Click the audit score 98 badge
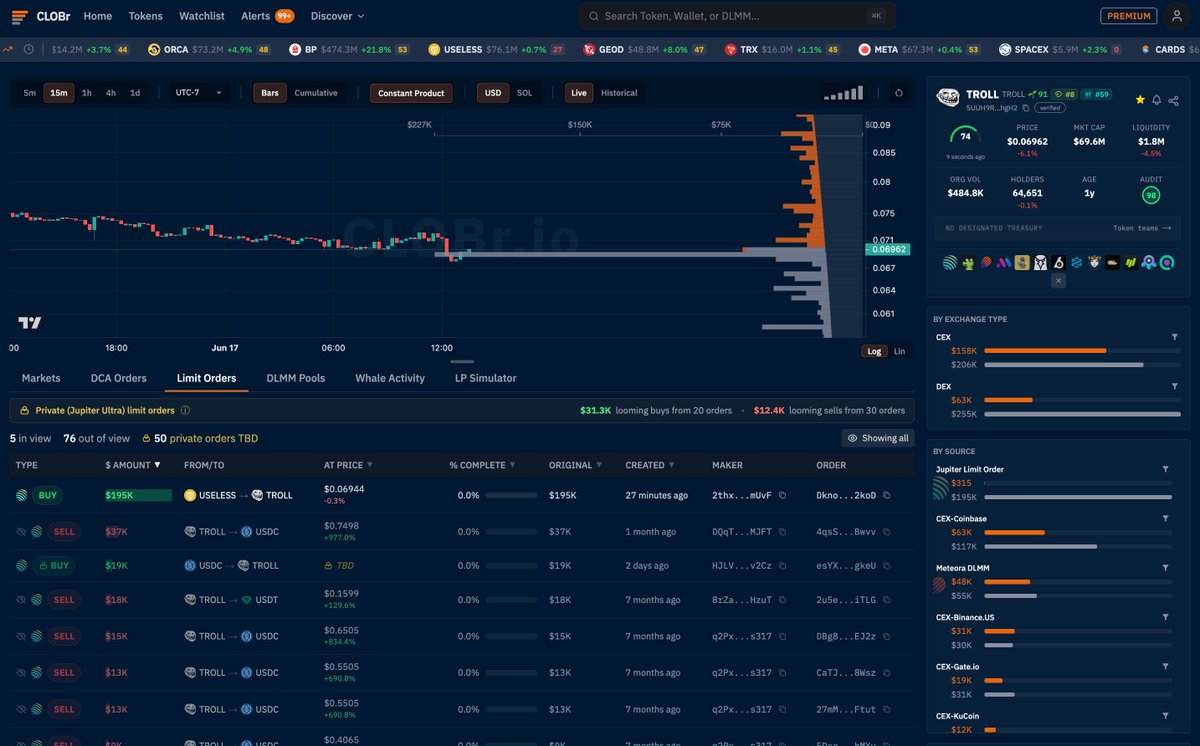 coord(1151,195)
